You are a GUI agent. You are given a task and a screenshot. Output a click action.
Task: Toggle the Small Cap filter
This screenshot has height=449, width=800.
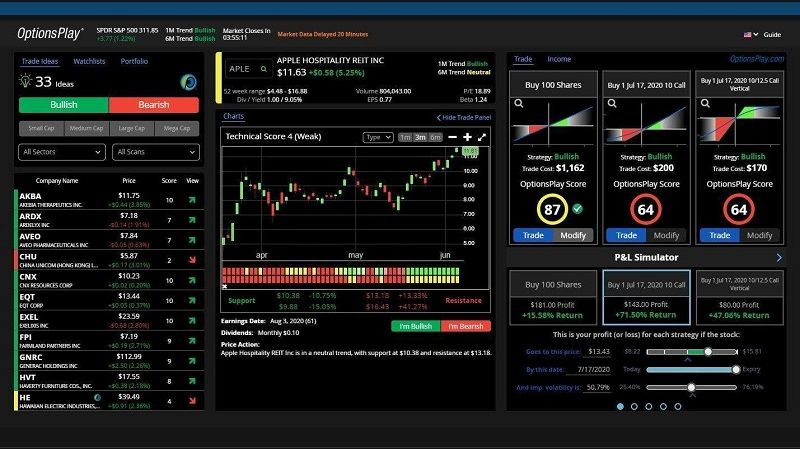41,129
